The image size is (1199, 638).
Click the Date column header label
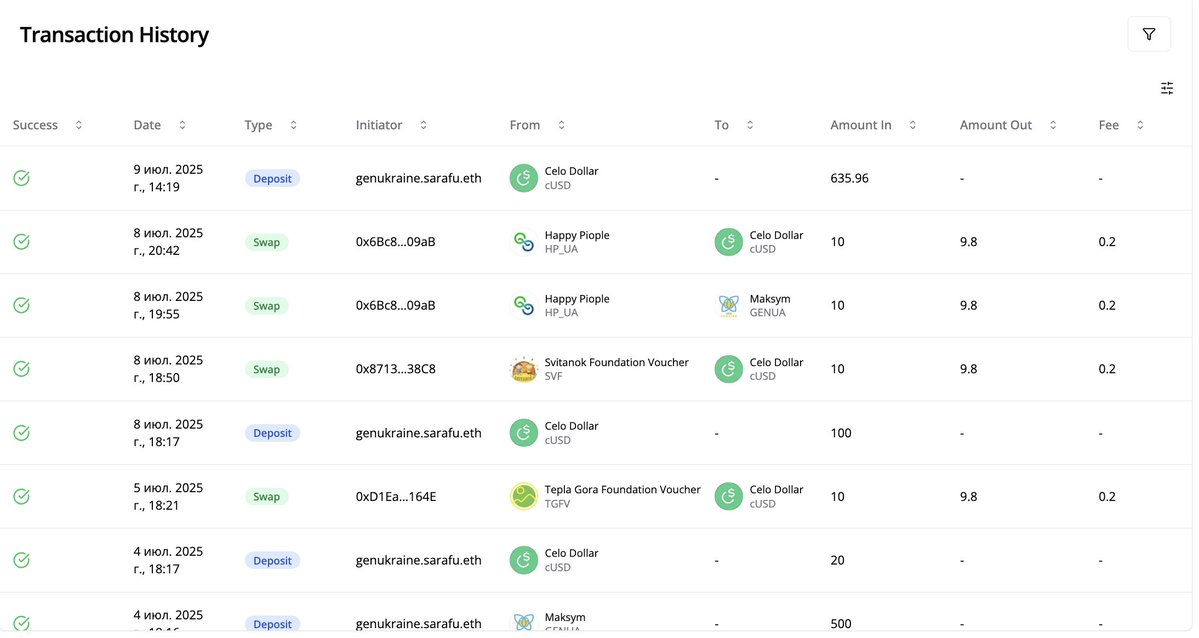(147, 125)
